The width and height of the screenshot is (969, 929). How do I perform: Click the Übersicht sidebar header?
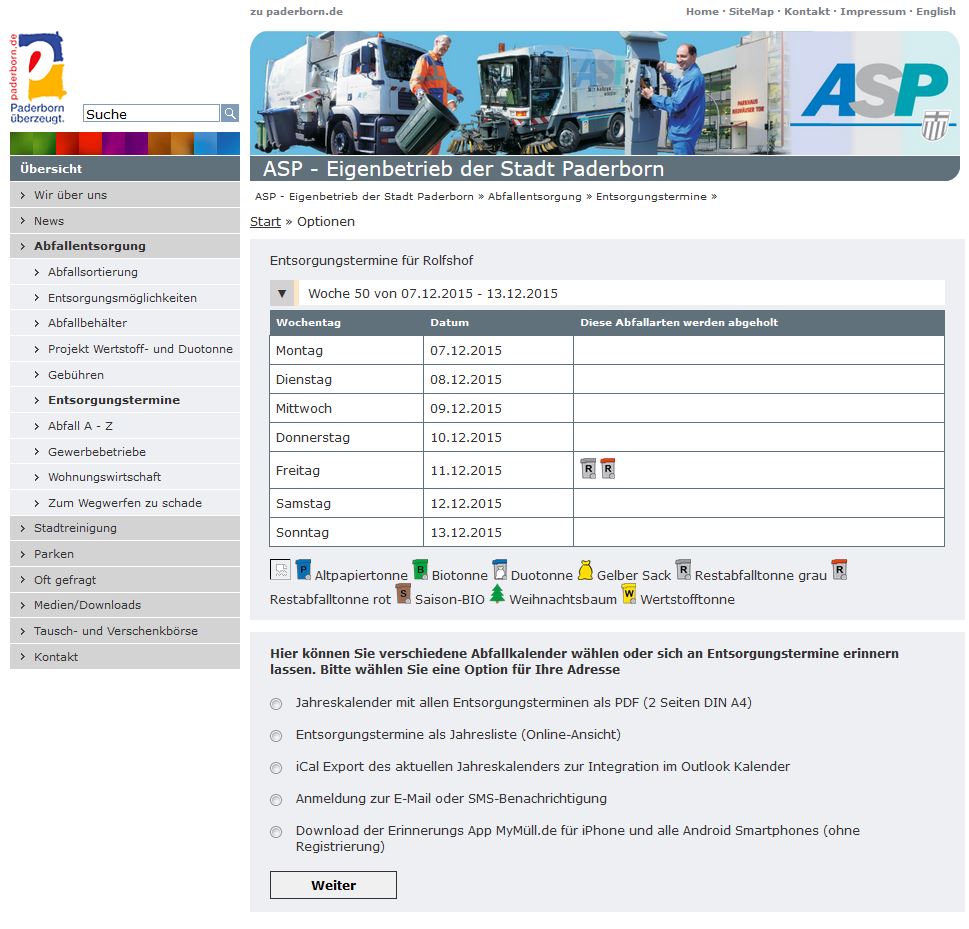pyautogui.click(x=125, y=169)
